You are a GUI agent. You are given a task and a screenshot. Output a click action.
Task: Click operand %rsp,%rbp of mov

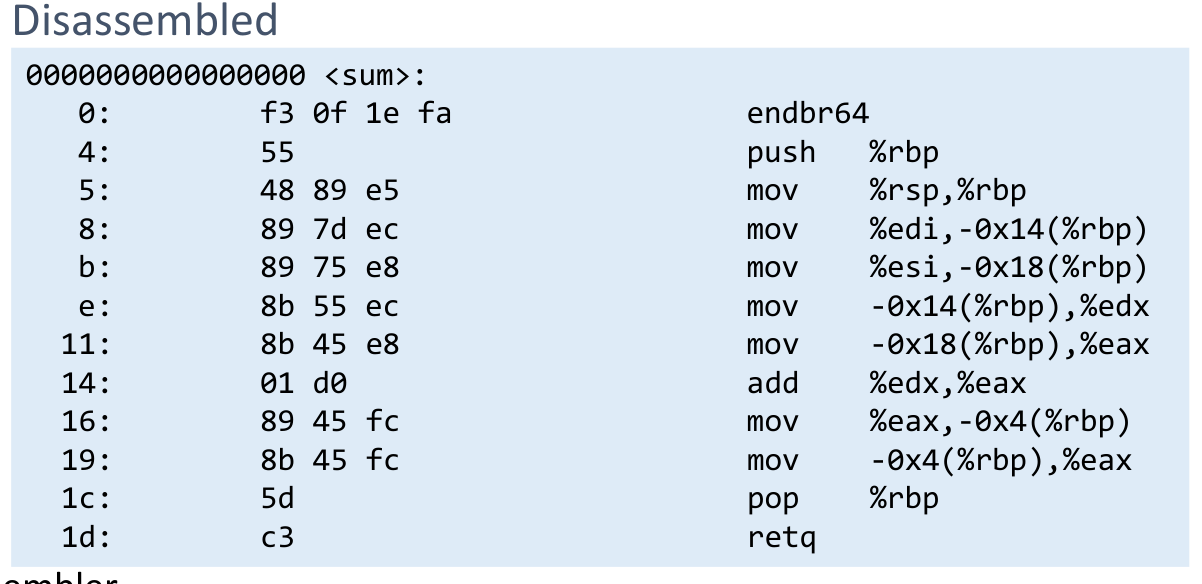[x=947, y=191]
